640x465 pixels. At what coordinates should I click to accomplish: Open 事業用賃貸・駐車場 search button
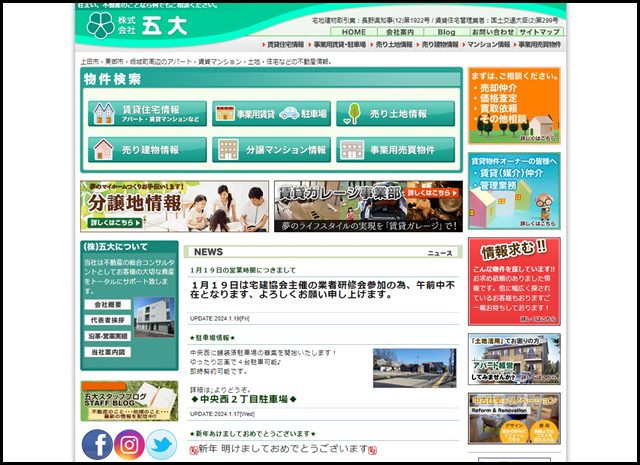(x=271, y=113)
